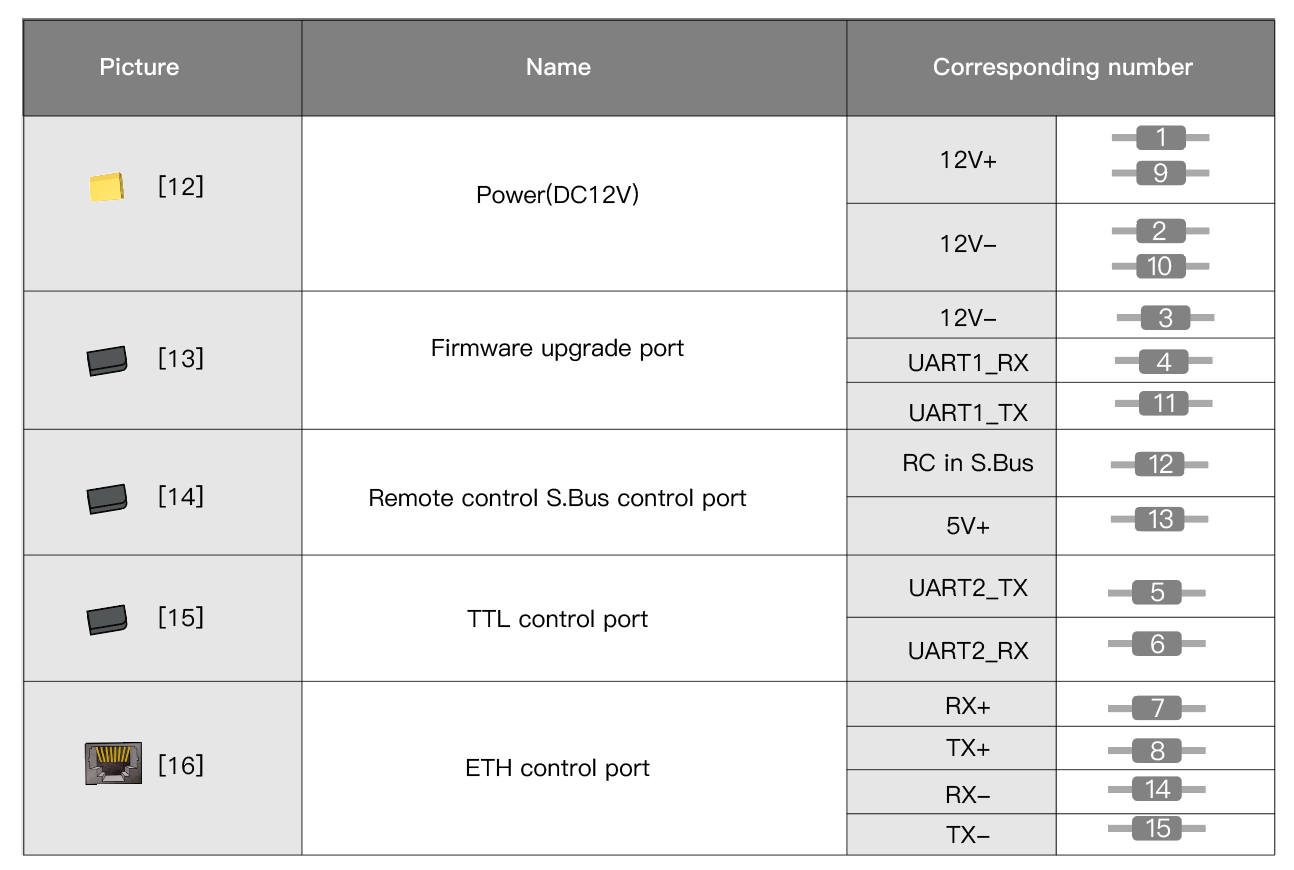The height and width of the screenshot is (870, 1294).
Task: Click the pin number 5 badge
Action: click(x=1157, y=592)
